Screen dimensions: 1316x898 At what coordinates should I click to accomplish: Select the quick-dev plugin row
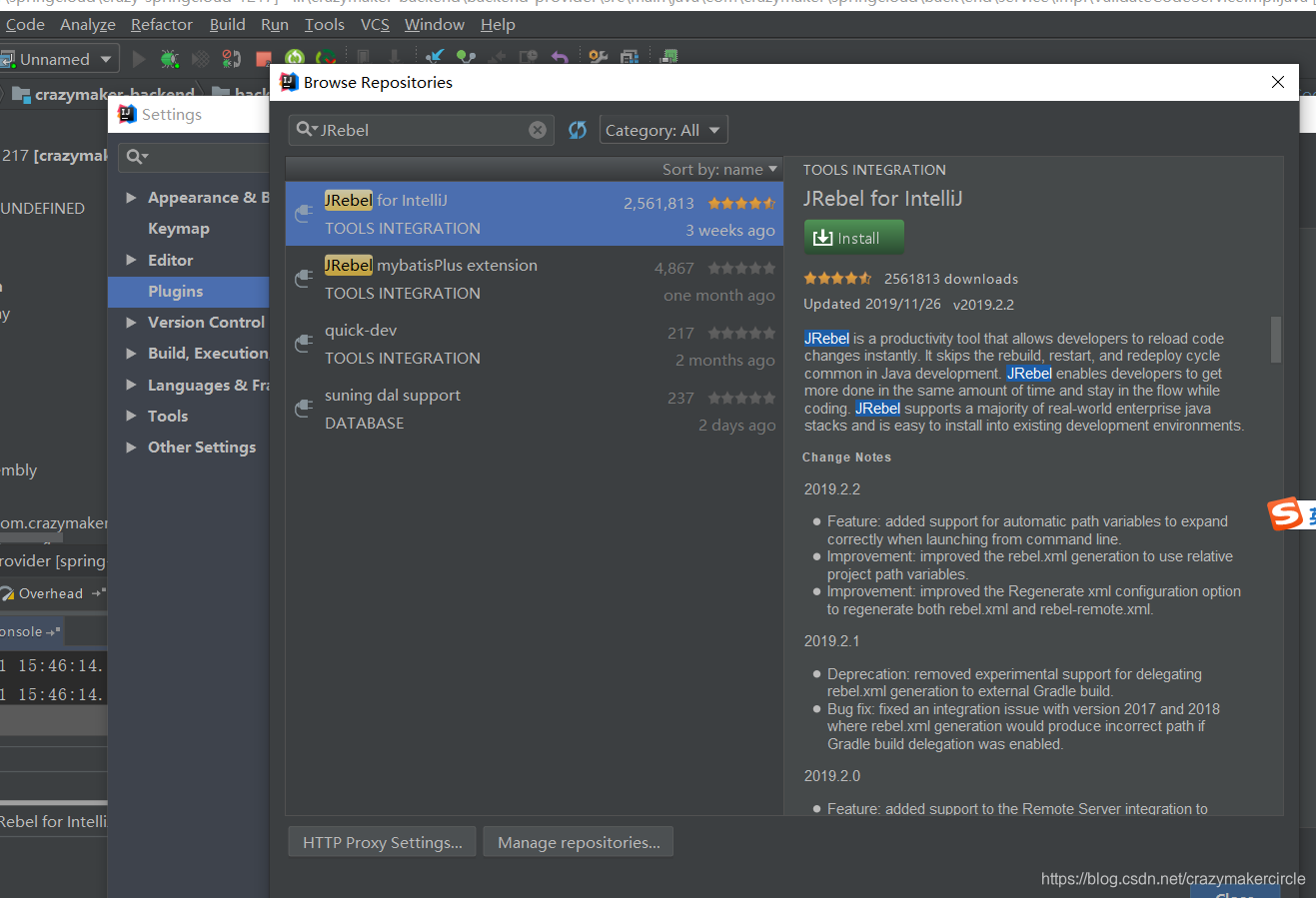[x=535, y=344]
